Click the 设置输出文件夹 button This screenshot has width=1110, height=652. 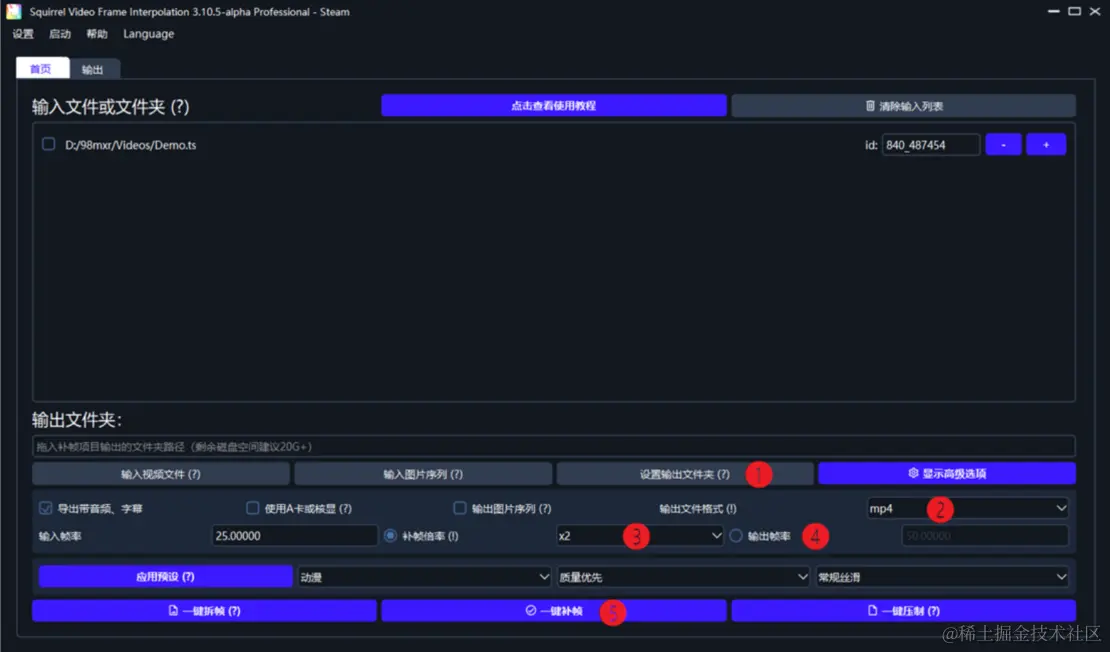(685, 474)
